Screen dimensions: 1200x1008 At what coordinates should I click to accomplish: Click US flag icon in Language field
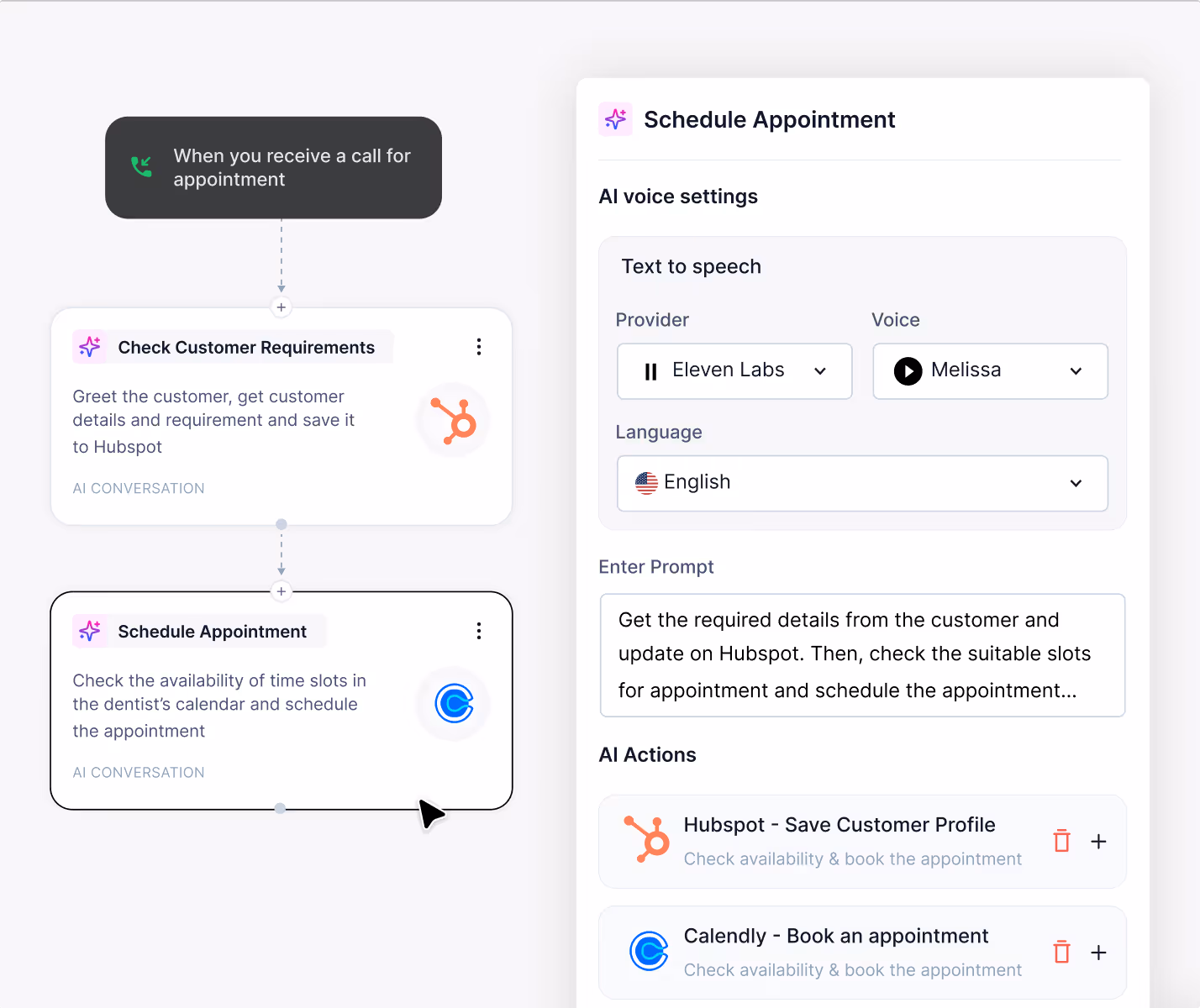(x=646, y=483)
